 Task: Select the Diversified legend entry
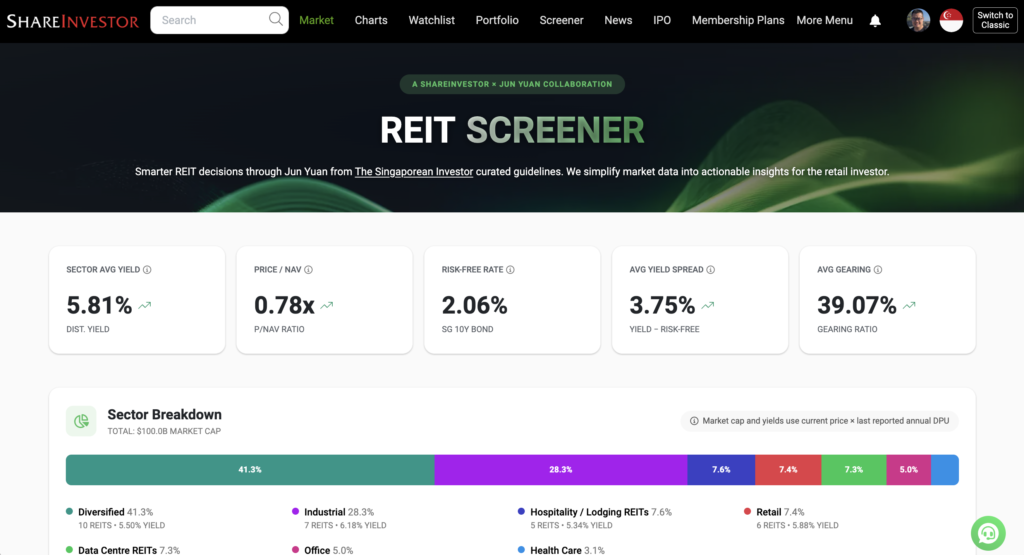coord(116,518)
